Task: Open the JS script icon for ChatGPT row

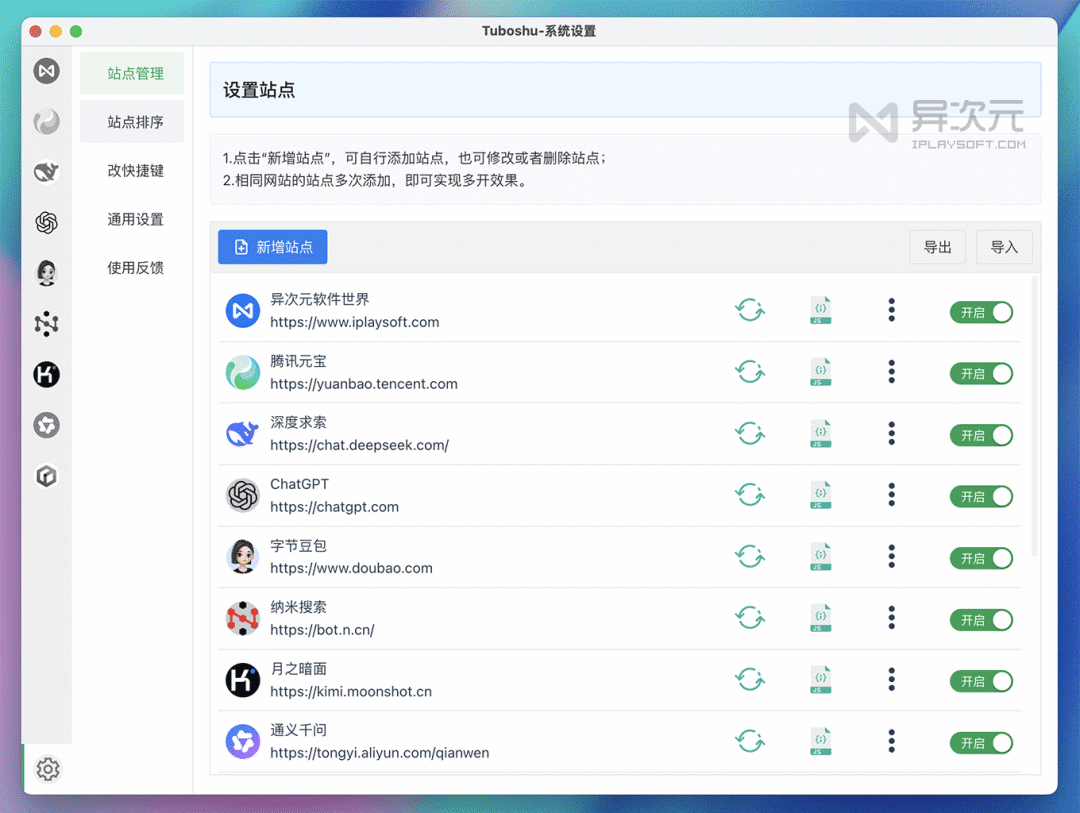Action: (x=820, y=495)
